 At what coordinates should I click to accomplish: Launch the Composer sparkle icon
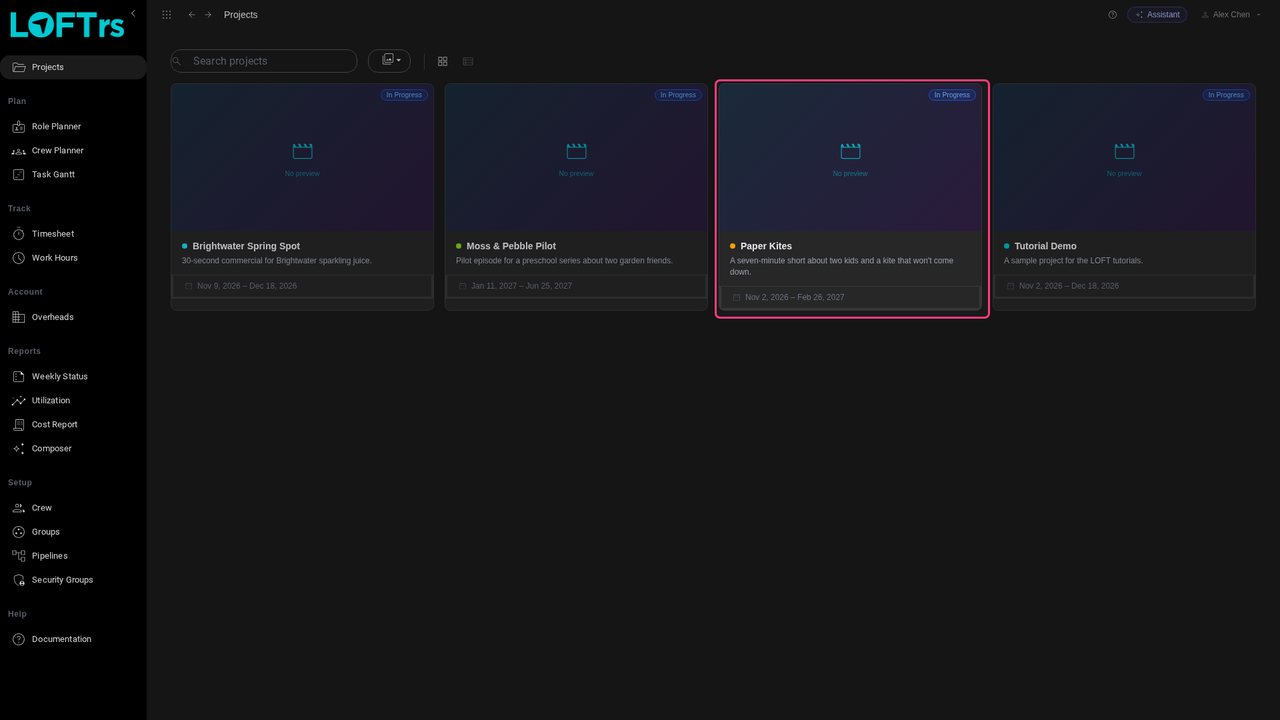(18, 449)
